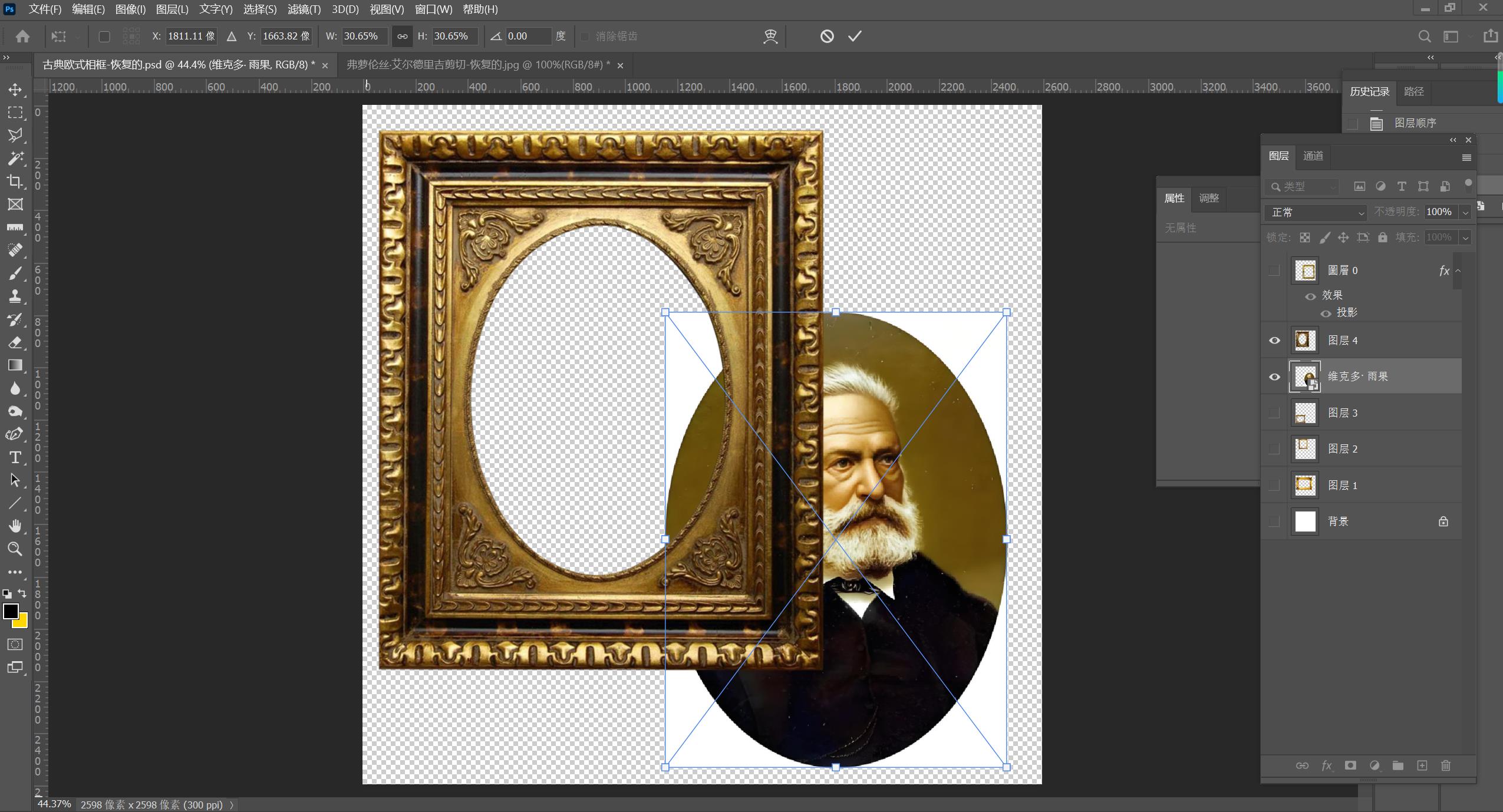Collapse the 圖層 0 effects list
Viewport: 1503px width, 812px height.
pyautogui.click(x=1458, y=270)
